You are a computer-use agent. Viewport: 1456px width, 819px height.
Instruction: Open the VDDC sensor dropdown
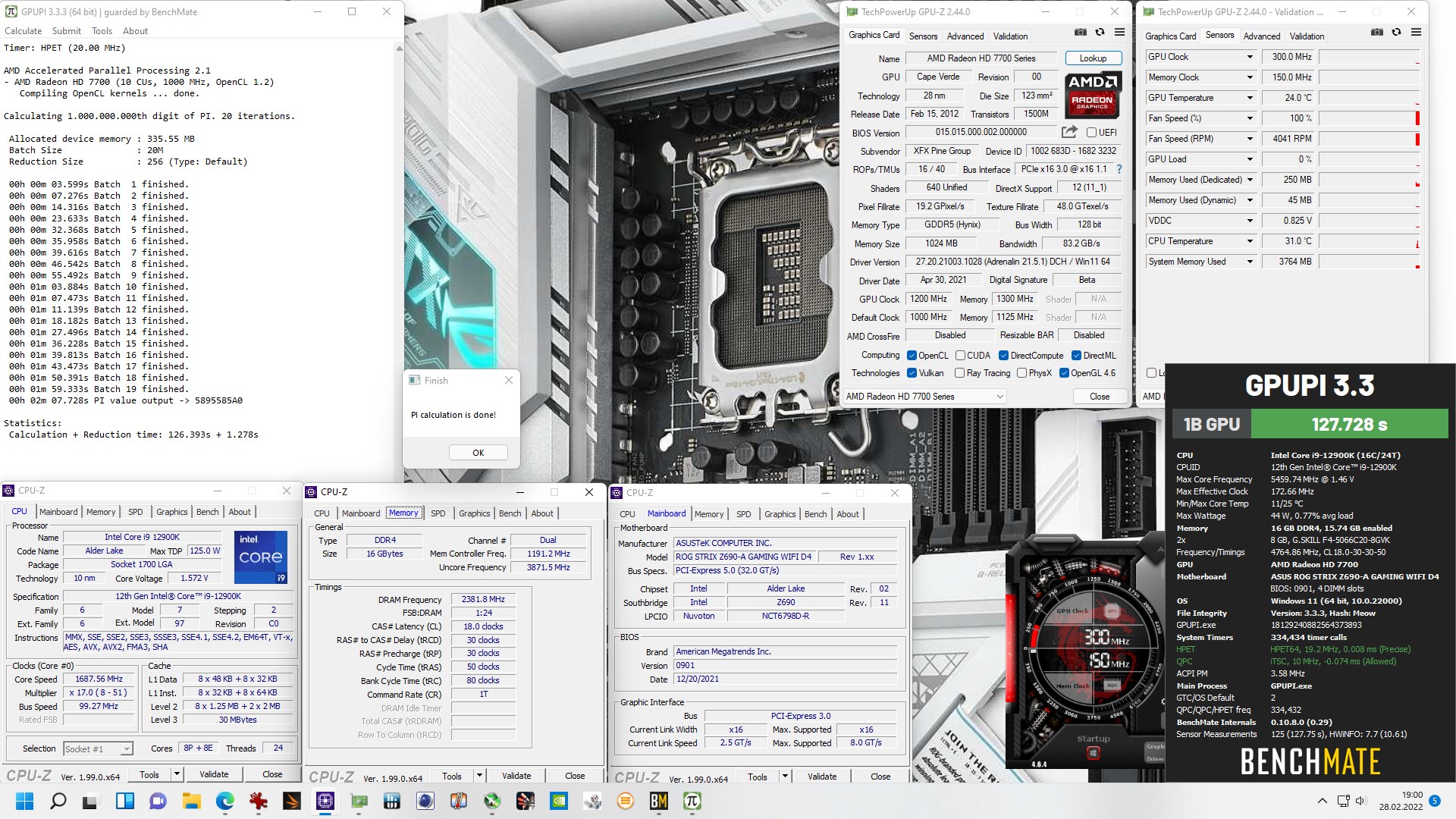click(x=1250, y=221)
